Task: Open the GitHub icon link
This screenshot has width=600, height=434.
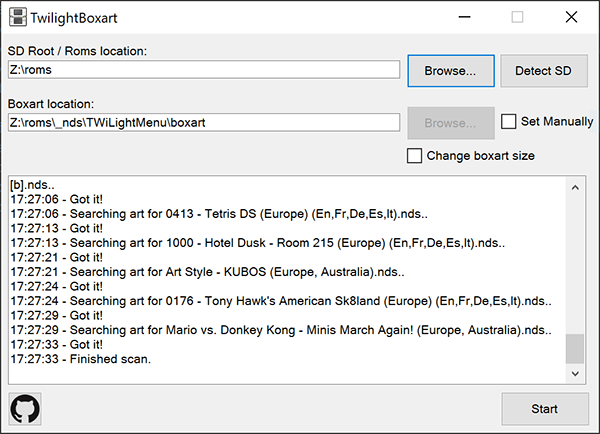Action: [25, 409]
